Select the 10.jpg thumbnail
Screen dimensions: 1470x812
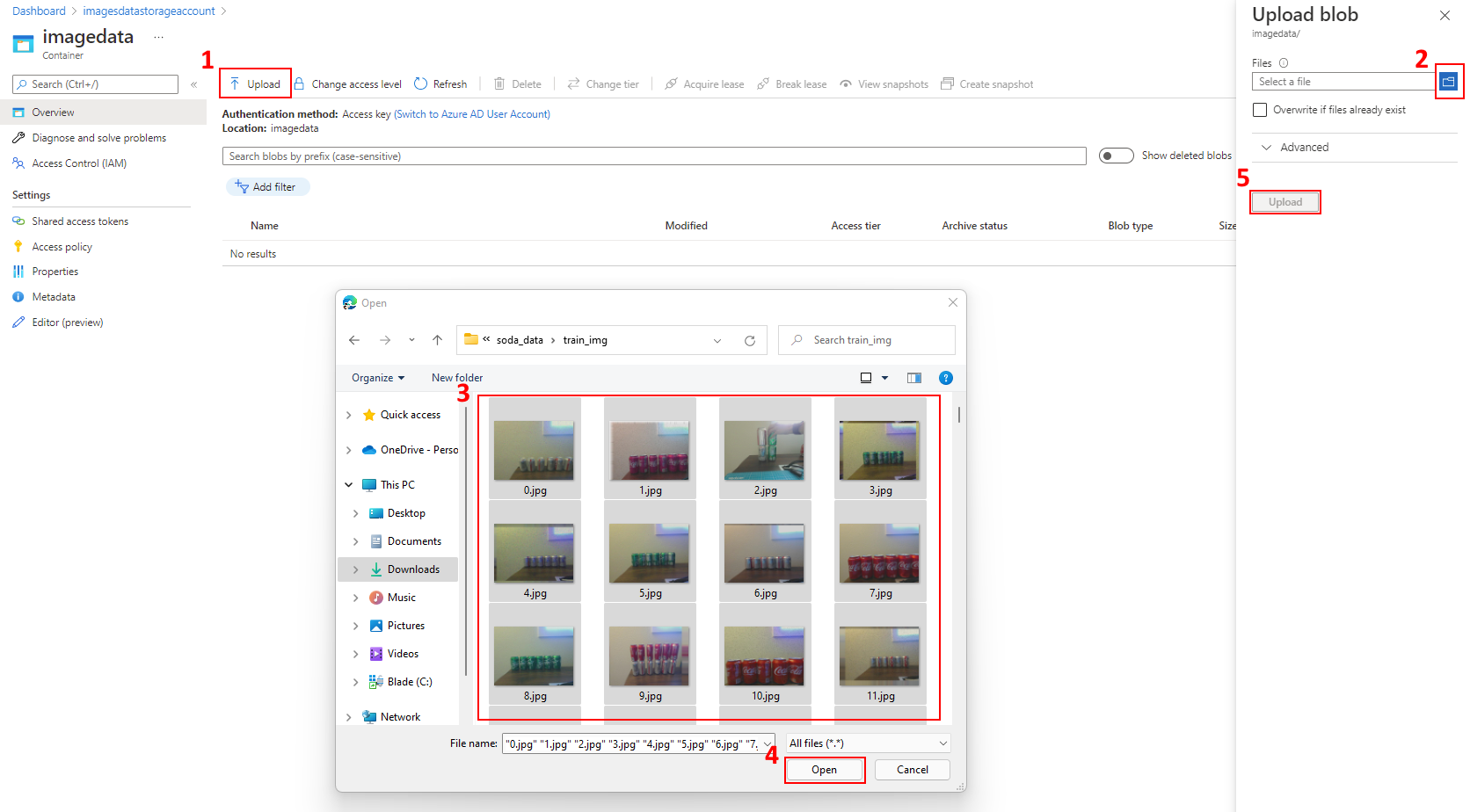pos(765,656)
